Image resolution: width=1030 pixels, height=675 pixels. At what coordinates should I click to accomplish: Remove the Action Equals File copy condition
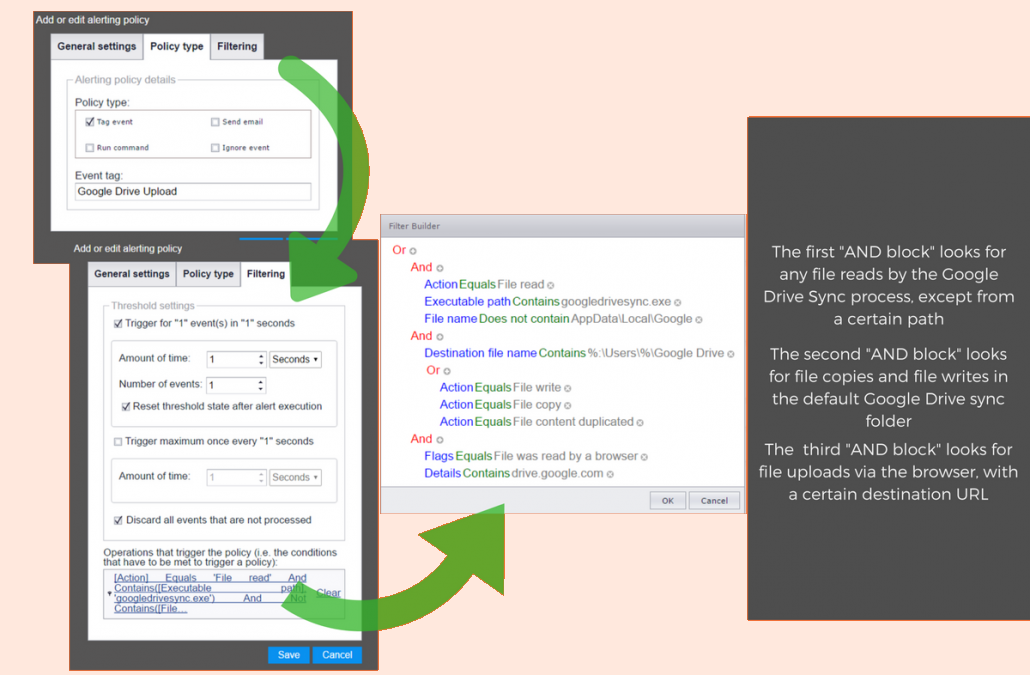point(568,406)
